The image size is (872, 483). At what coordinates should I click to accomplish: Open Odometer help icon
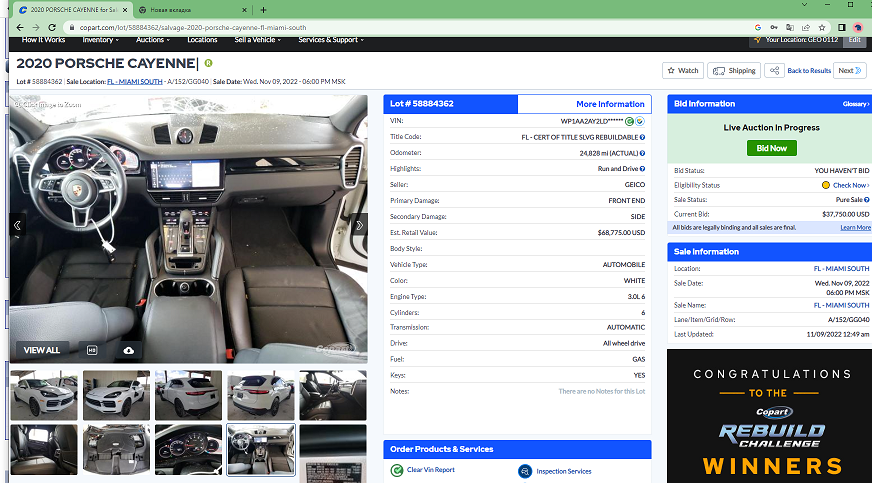click(642, 153)
